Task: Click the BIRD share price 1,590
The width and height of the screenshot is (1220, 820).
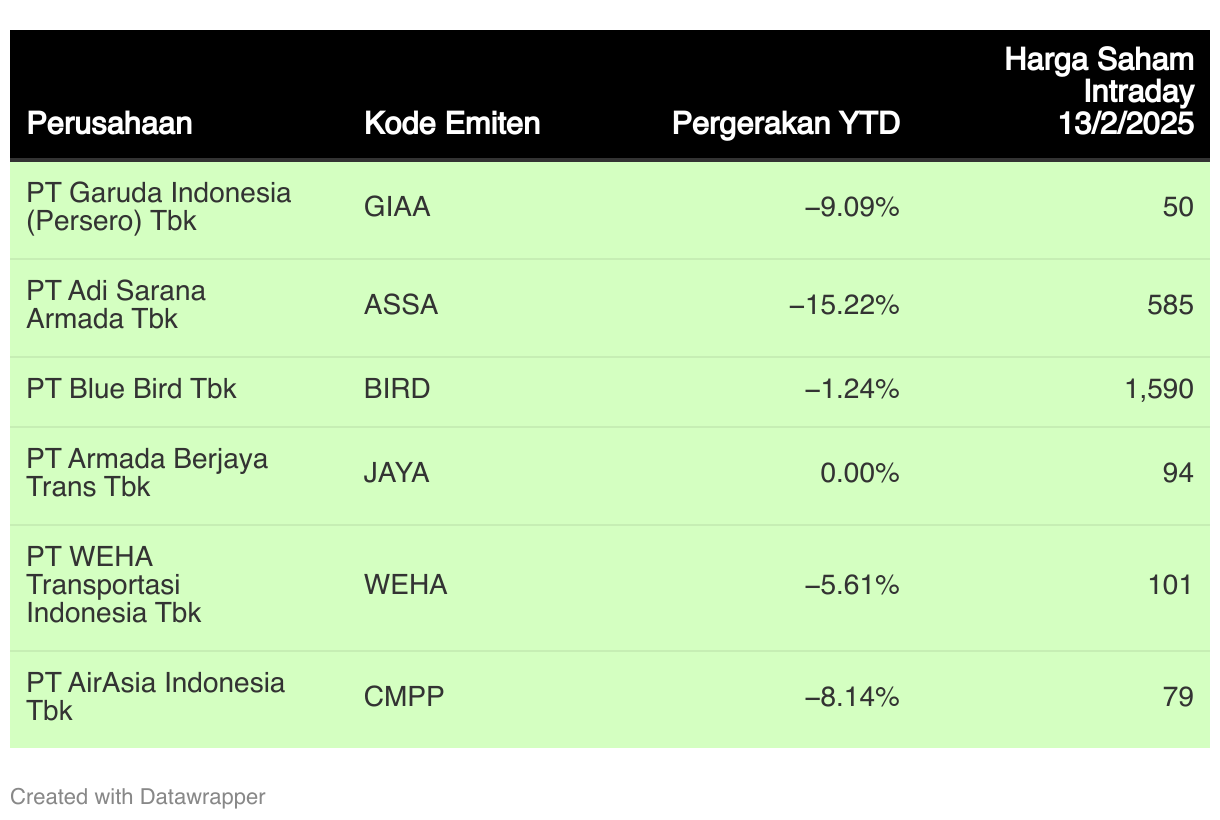Action: coord(1159,389)
